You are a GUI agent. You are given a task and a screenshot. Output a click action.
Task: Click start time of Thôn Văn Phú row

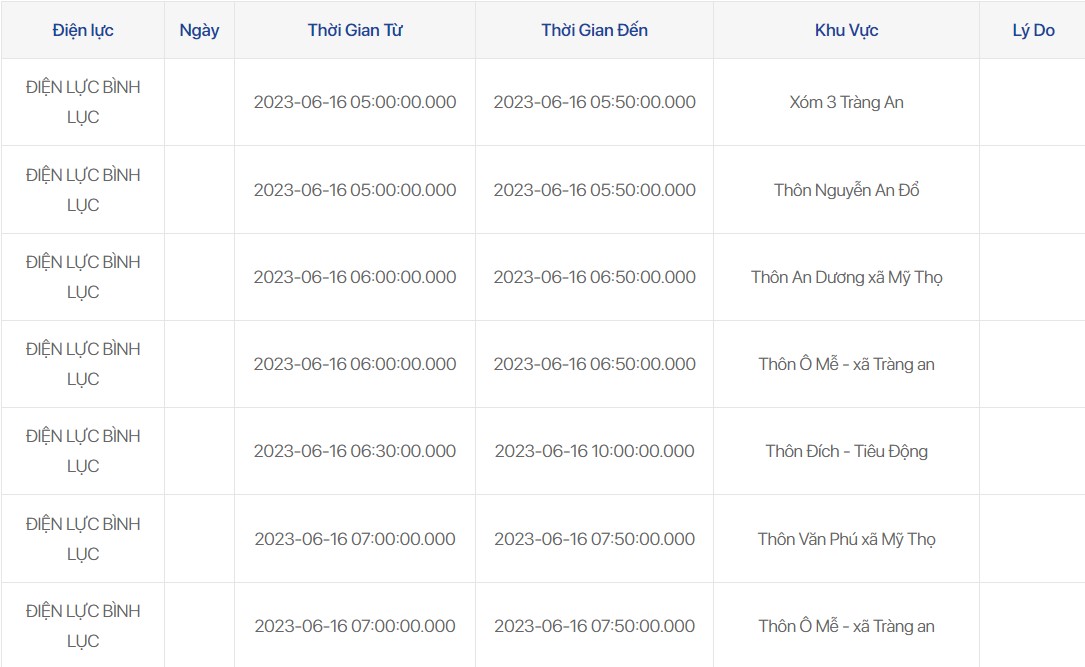coord(355,539)
